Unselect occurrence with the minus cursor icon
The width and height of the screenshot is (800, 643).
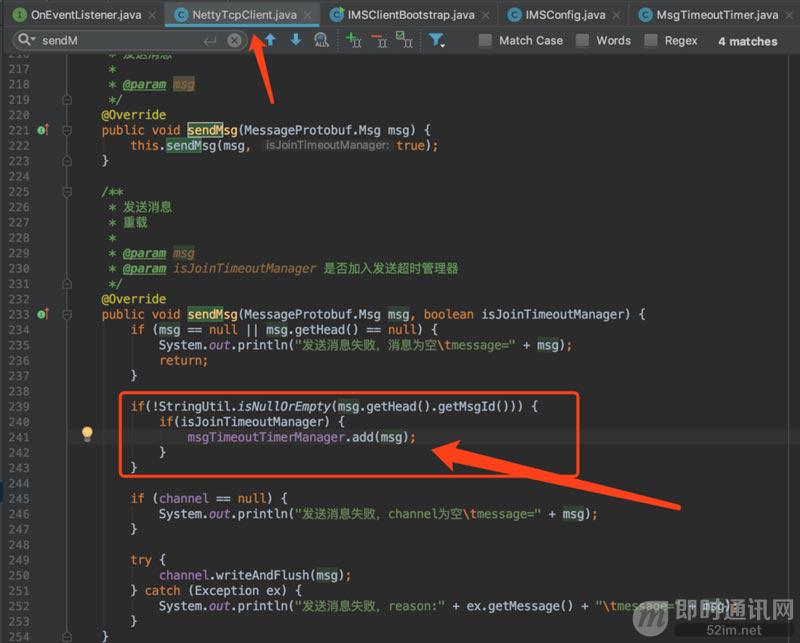379,40
